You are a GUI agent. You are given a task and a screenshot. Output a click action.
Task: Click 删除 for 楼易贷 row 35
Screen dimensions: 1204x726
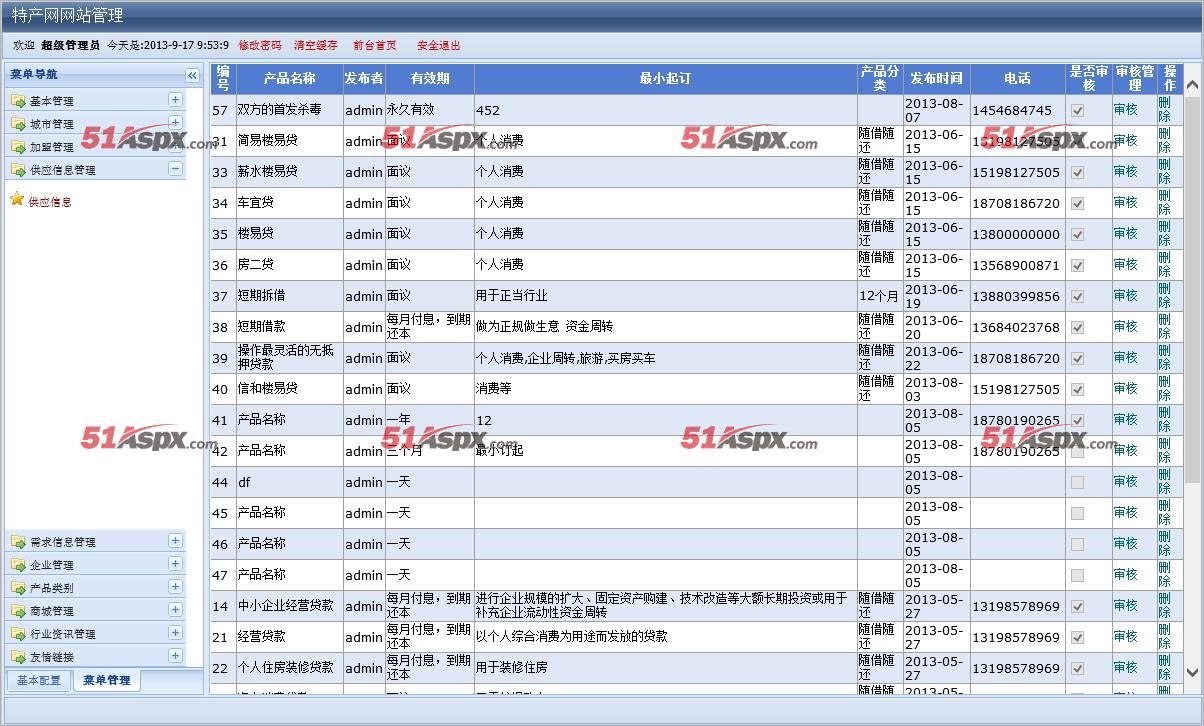click(1164, 234)
